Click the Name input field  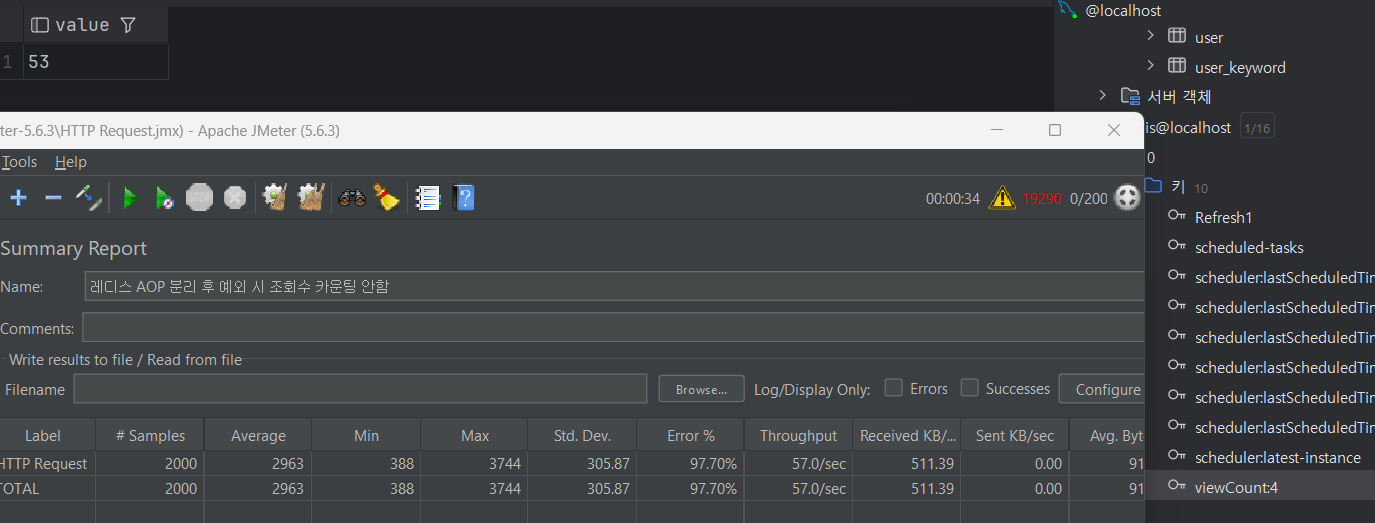[x=614, y=286]
